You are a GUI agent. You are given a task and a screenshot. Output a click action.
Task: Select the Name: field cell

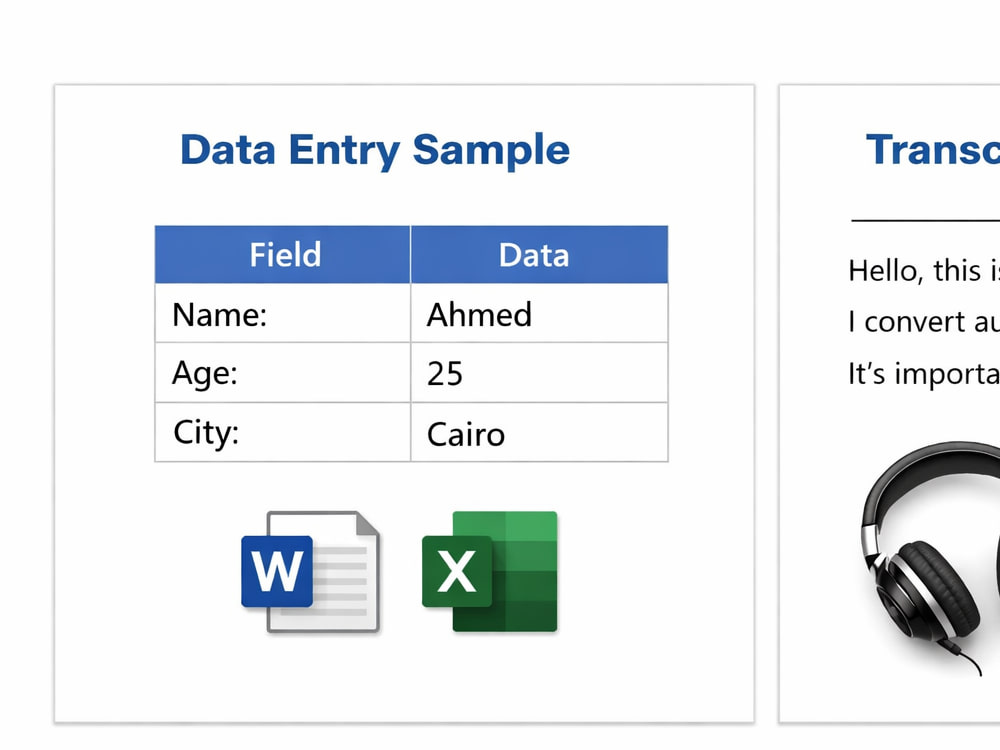pos(283,313)
